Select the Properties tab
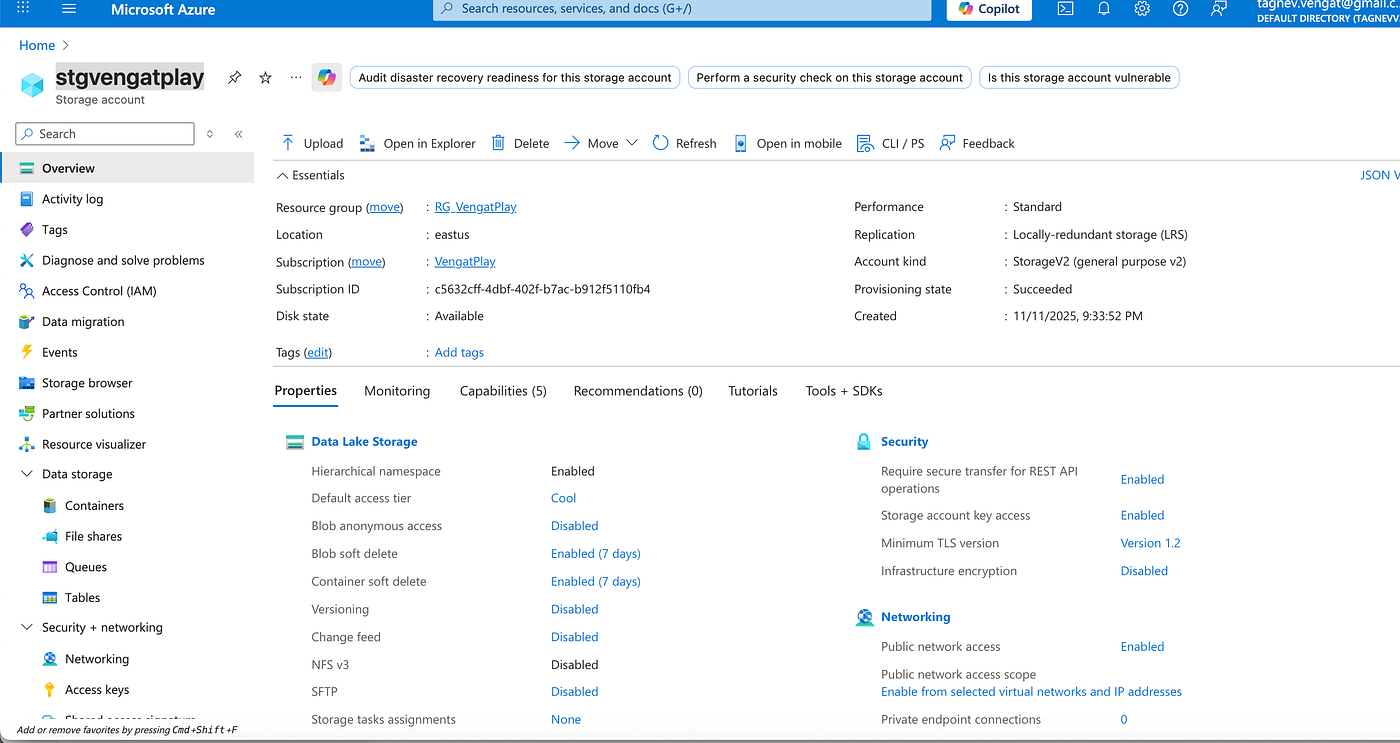Viewport: 1400px width, 743px height. tap(306, 391)
